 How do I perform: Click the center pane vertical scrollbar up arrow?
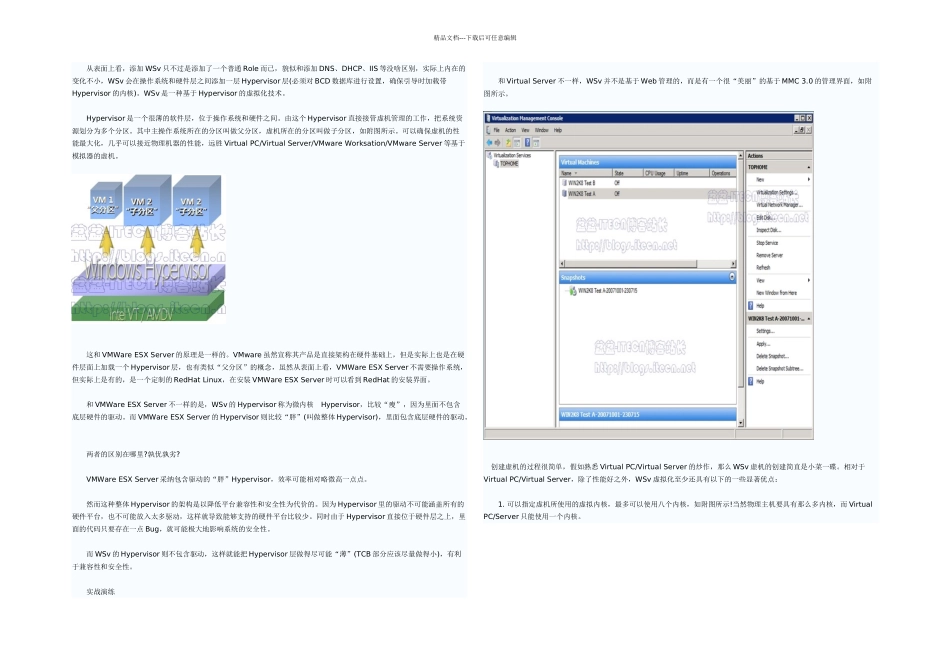(740, 155)
